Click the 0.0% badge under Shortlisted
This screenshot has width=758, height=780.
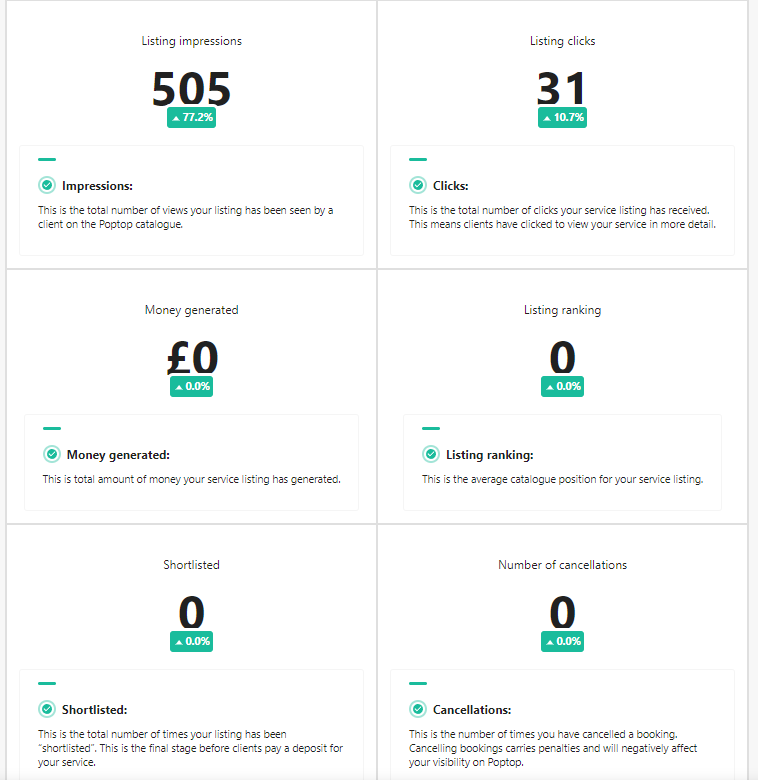(x=192, y=641)
